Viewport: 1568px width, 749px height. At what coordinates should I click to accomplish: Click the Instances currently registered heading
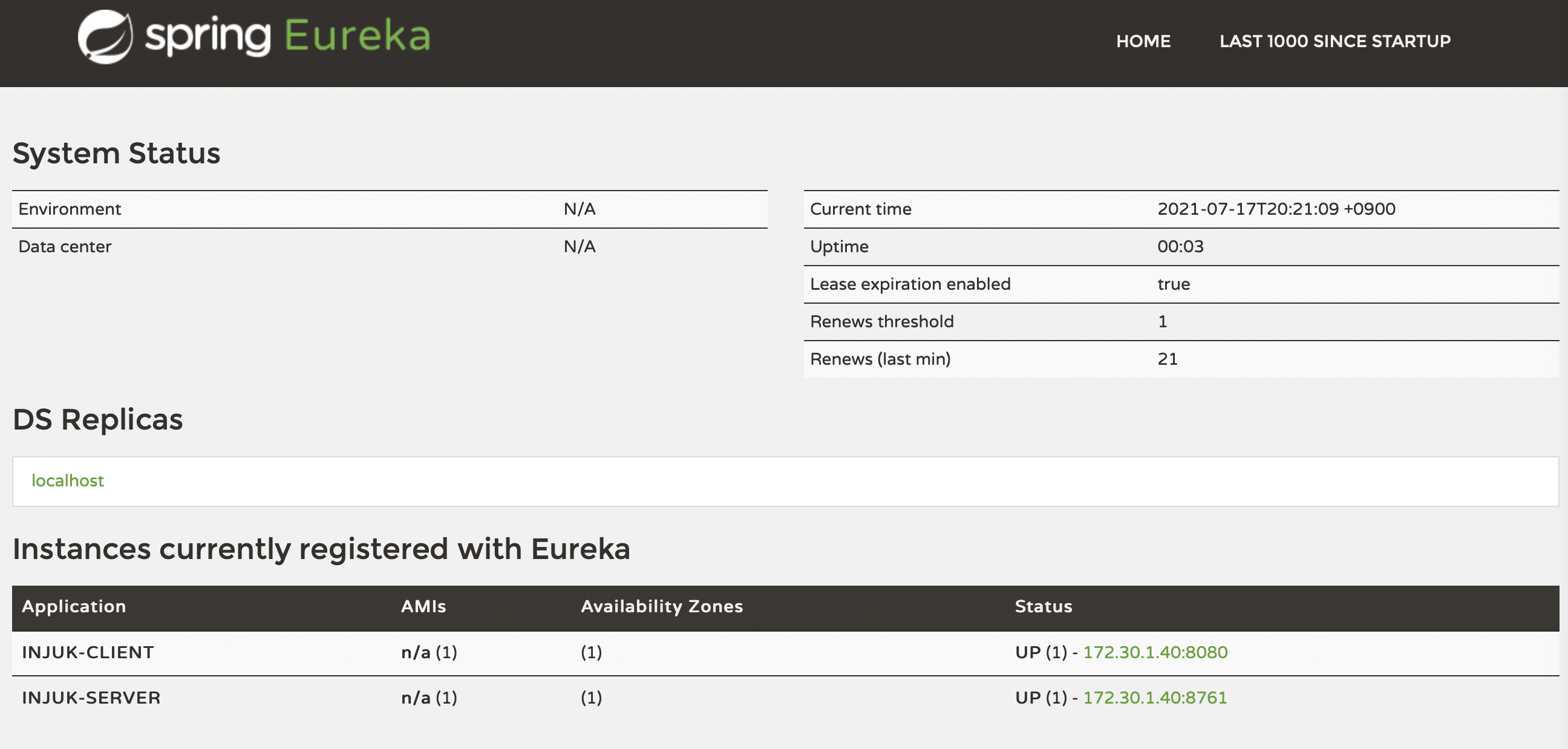coord(321,549)
